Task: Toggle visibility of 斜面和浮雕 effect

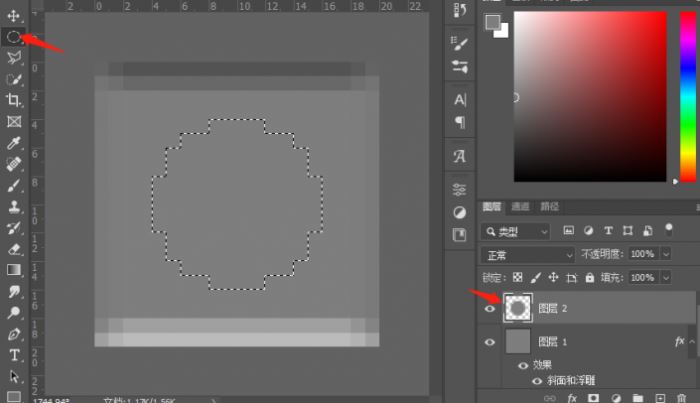Action: coord(537,381)
